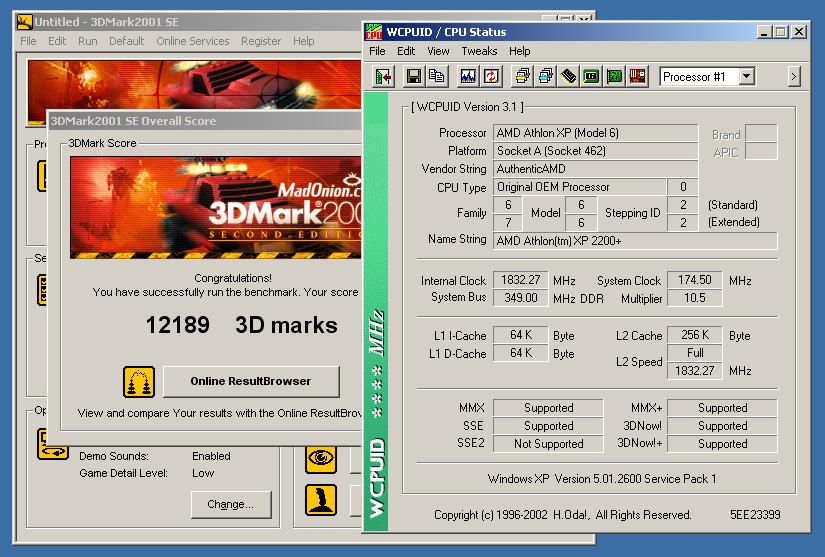Click the 3DMark2001 SE Overall Score title bar
The width and height of the screenshot is (825, 557).
[x=205, y=121]
